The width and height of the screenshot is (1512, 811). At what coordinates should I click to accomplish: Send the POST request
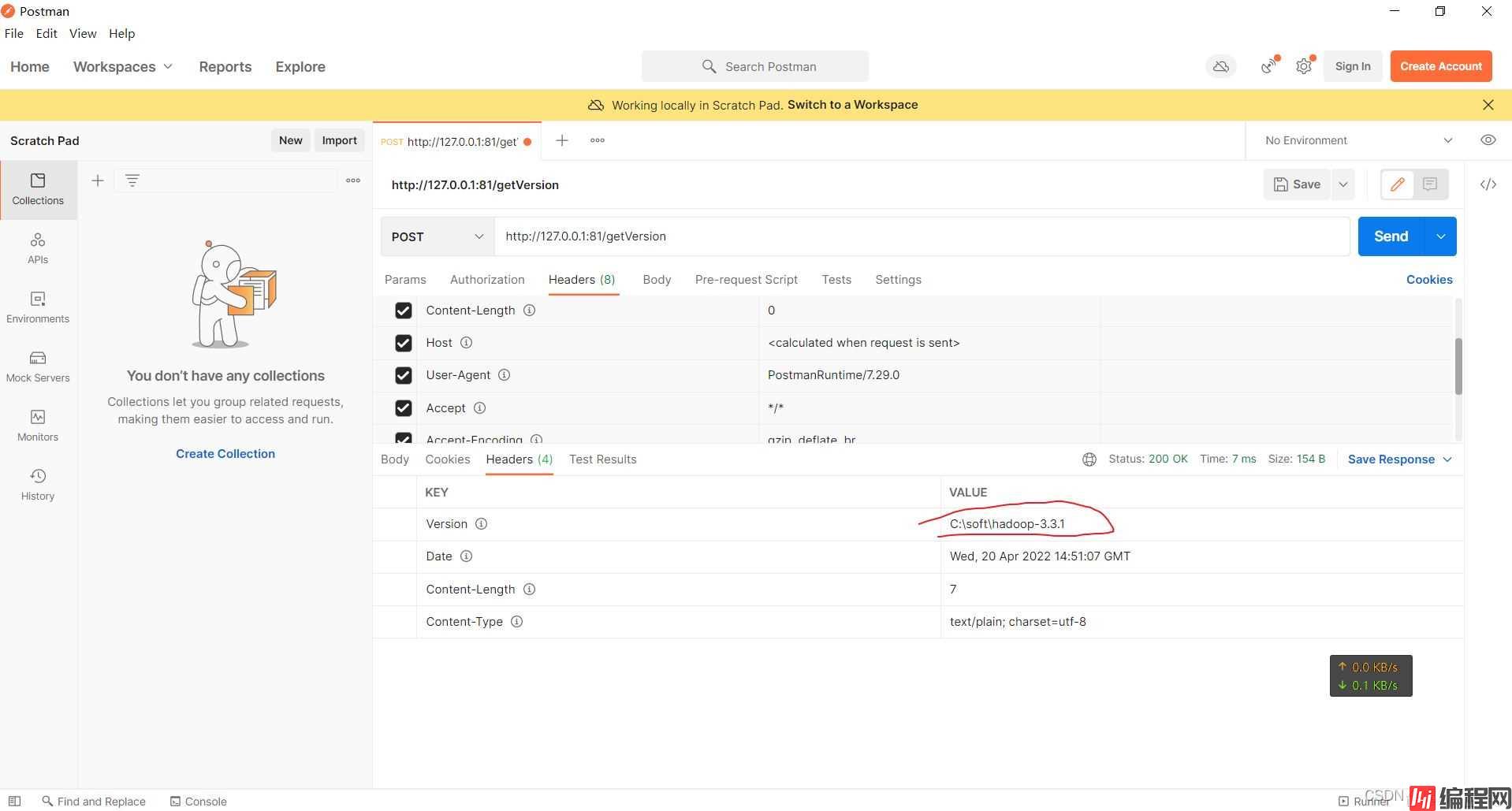pos(1391,236)
